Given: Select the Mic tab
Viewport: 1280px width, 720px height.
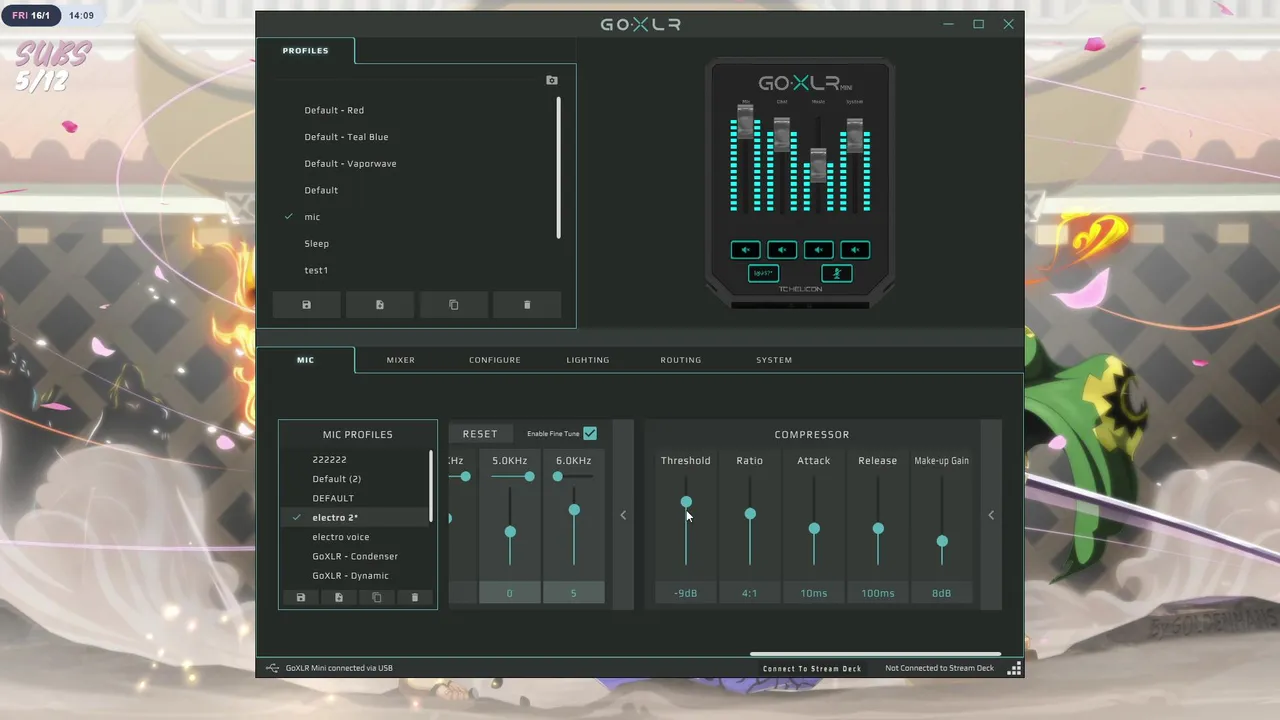Looking at the screenshot, I should pyautogui.click(x=306, y=360).
